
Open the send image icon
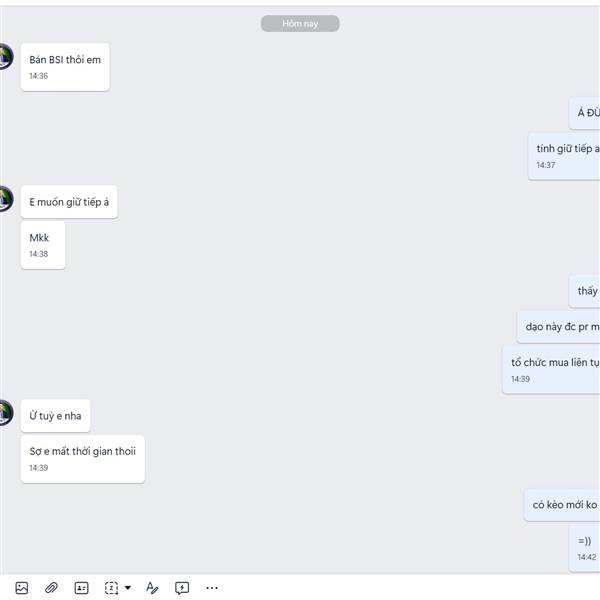click(x=22, y=588)
